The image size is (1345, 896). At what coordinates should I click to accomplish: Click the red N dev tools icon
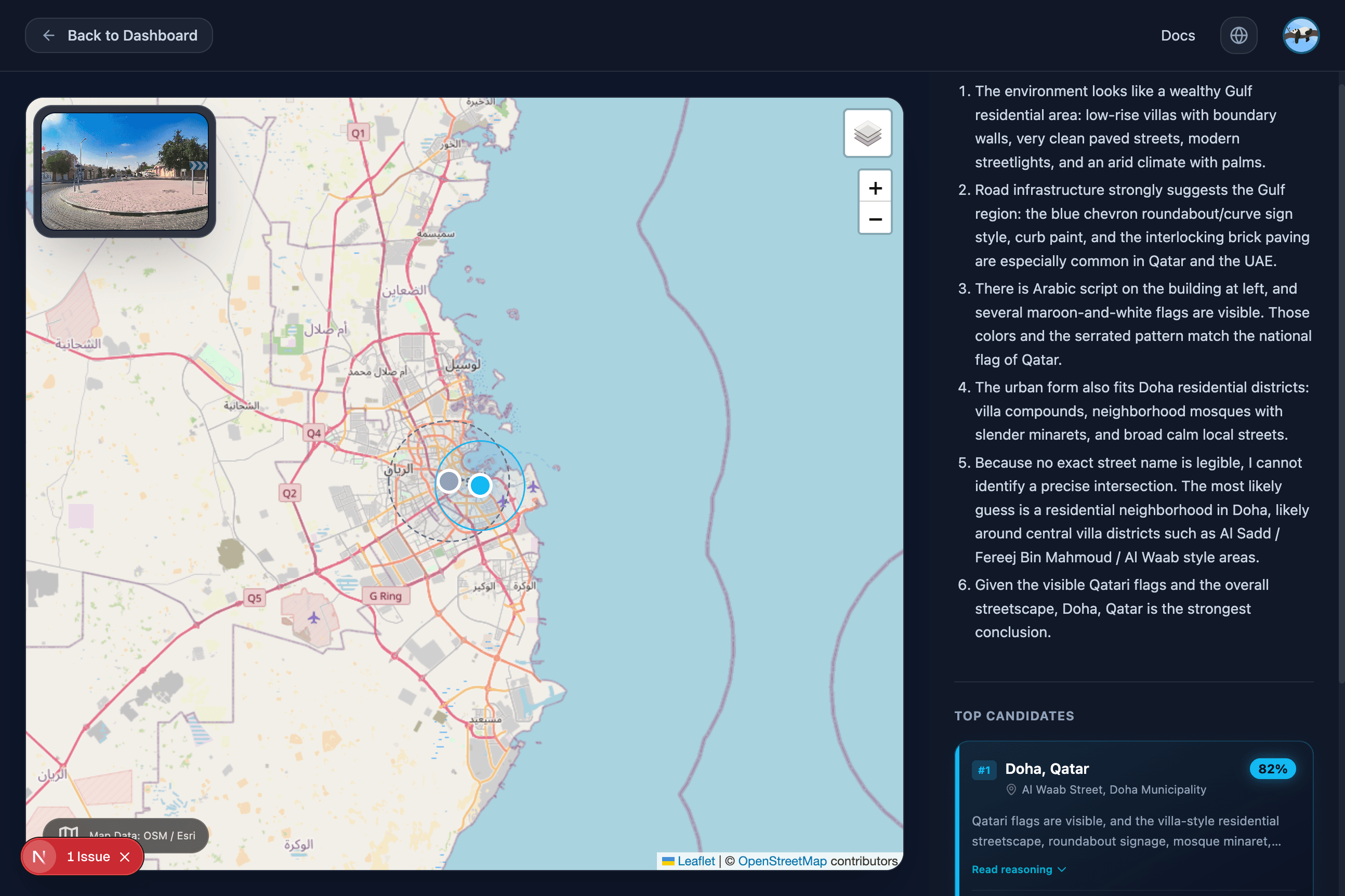tap(39, 857)
